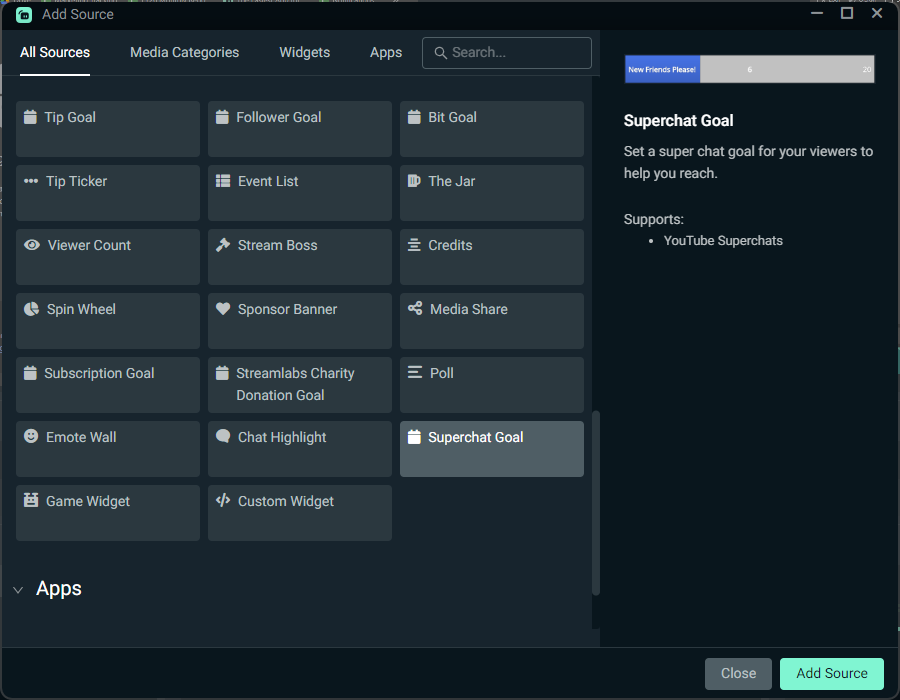Click the Streamlabs logo in title bar
Viewport: 900px width, 700px height.
click(x=24, y=14)
